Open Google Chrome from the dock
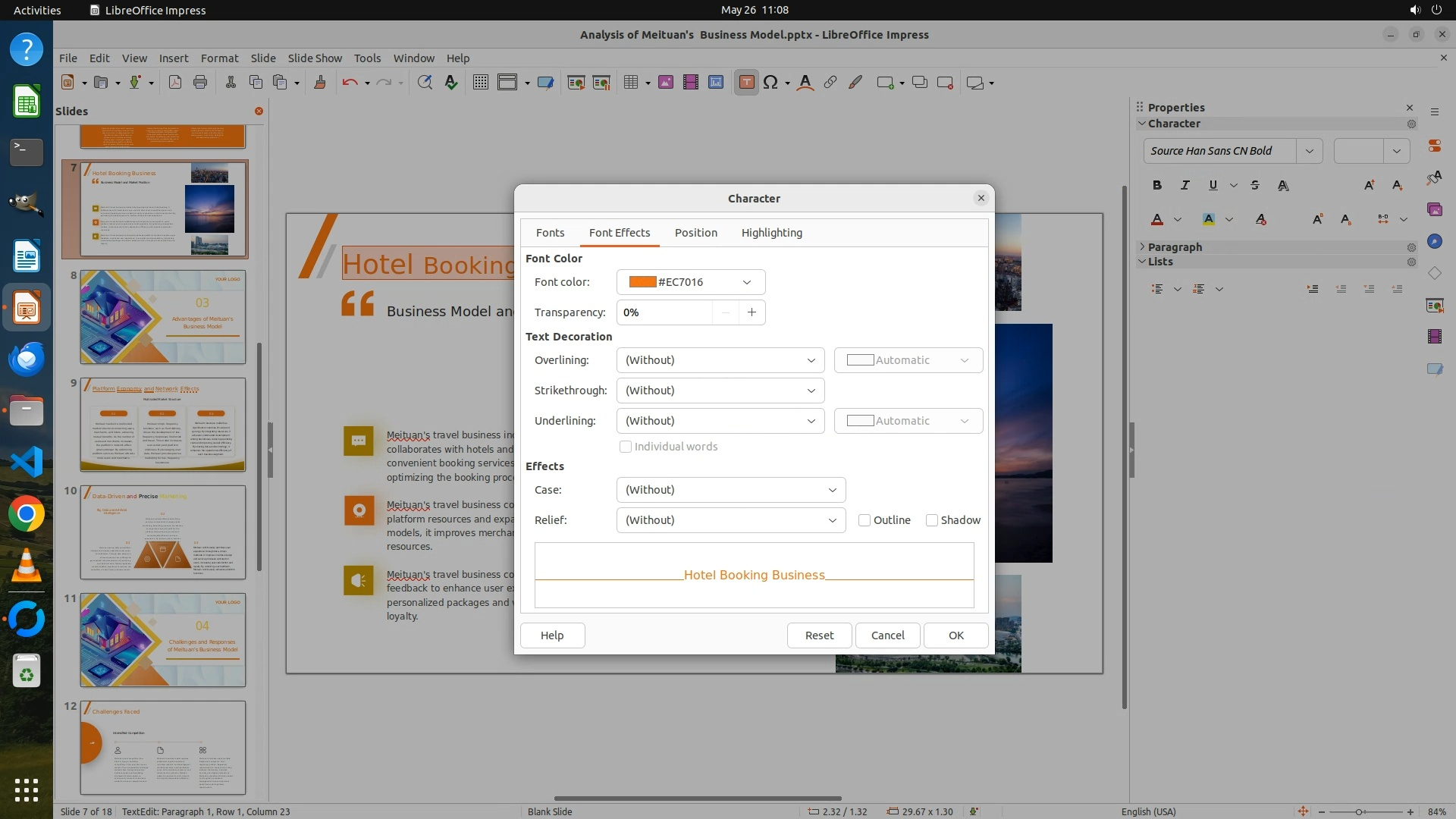Viewport: 1456px width, 819px height. (27, 514)
